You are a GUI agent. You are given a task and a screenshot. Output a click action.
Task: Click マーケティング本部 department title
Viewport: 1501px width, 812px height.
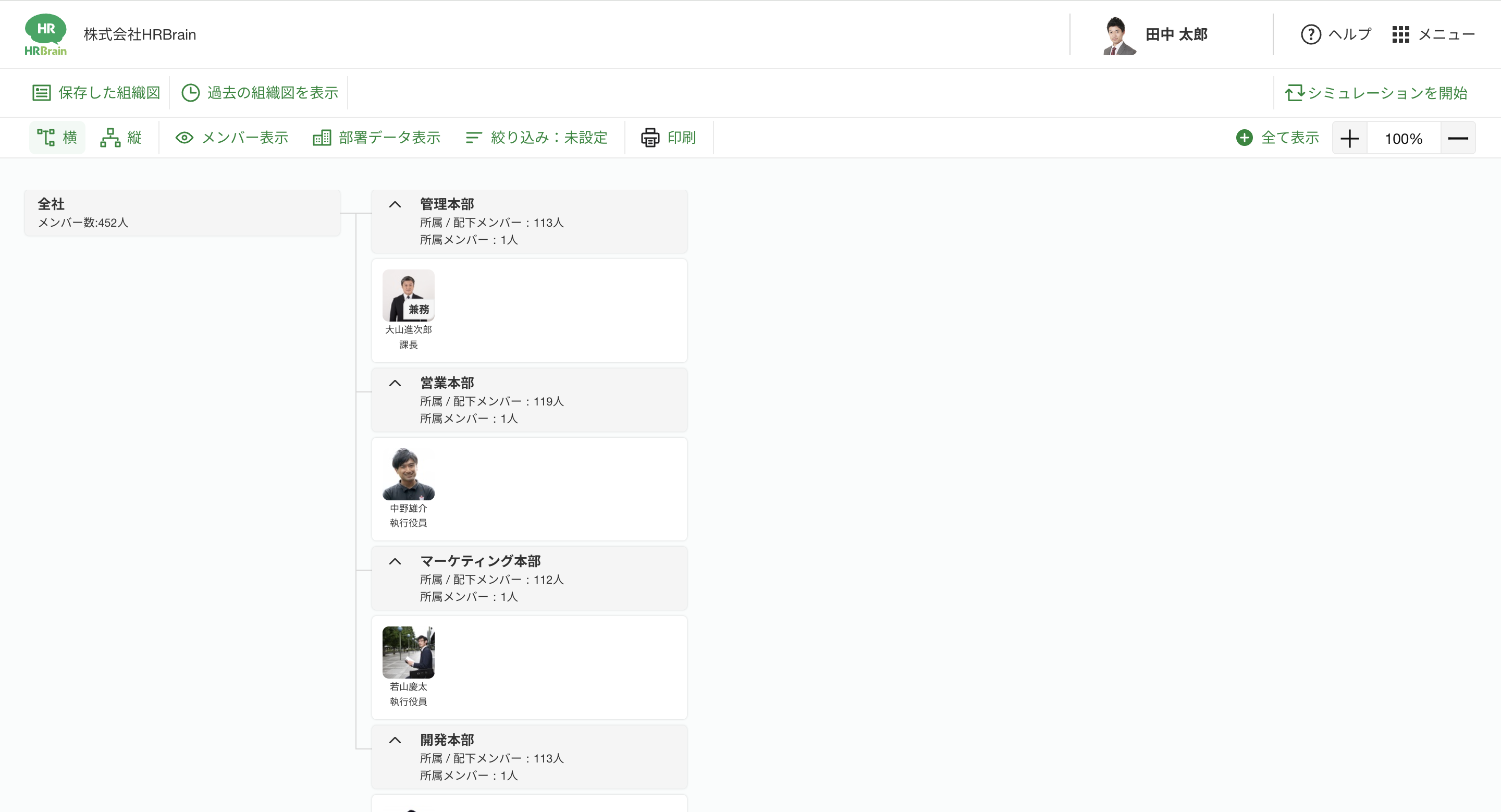pyautogui.click(x=480, y=561)
